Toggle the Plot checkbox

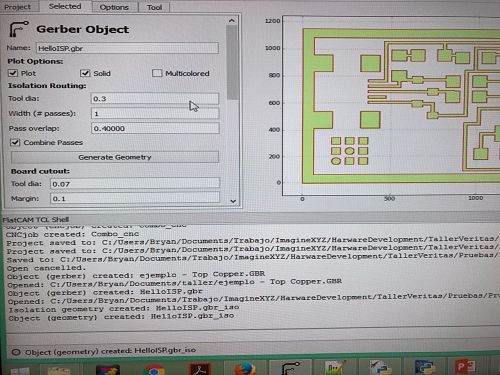[13, 73]
